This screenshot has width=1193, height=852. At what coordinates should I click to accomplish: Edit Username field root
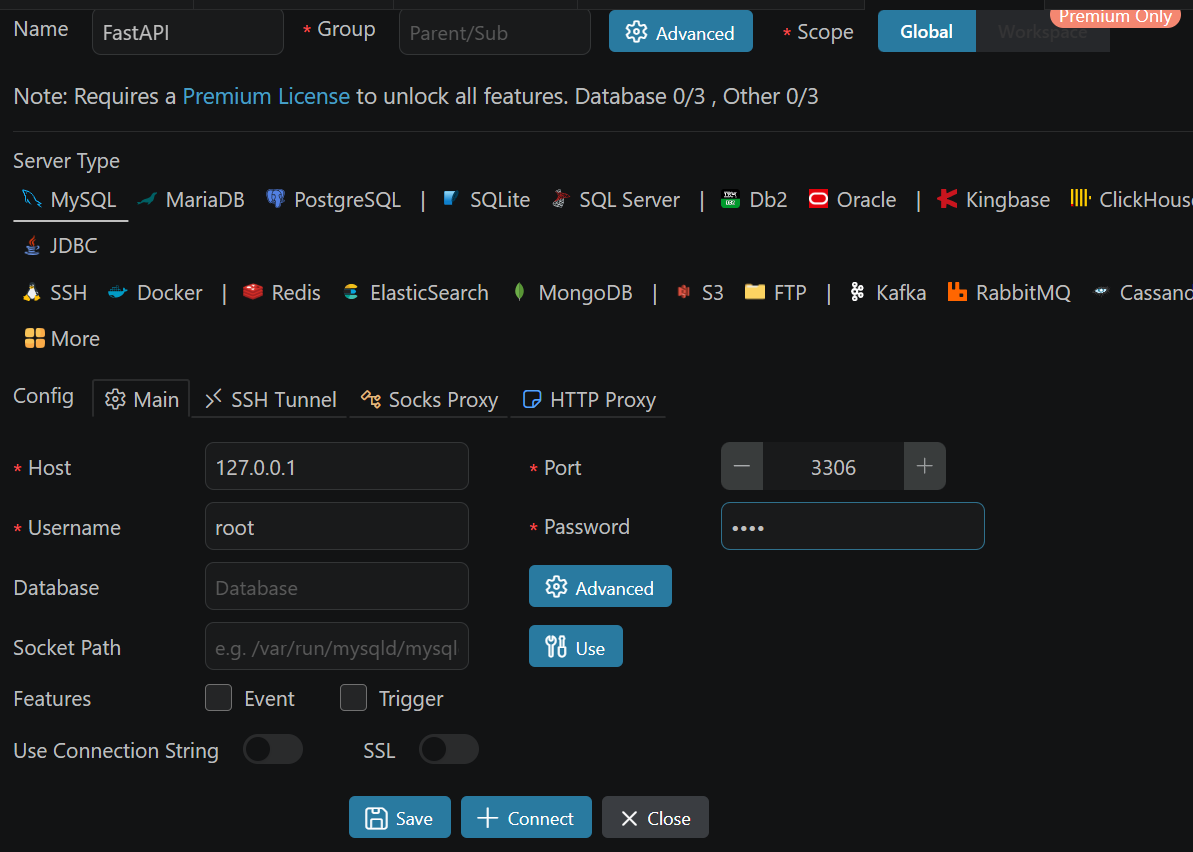[x=337, y=526]
